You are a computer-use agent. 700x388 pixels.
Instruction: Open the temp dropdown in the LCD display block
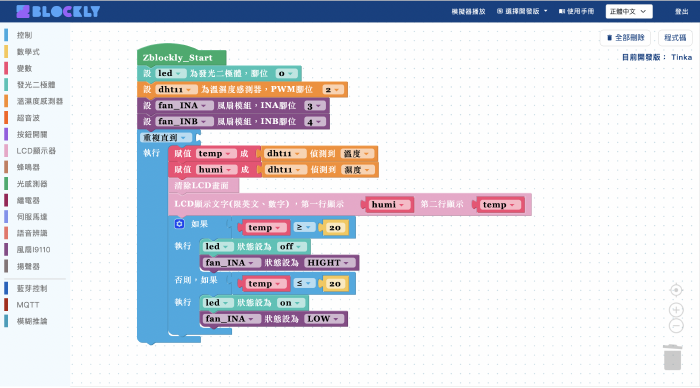pos(500,205)
